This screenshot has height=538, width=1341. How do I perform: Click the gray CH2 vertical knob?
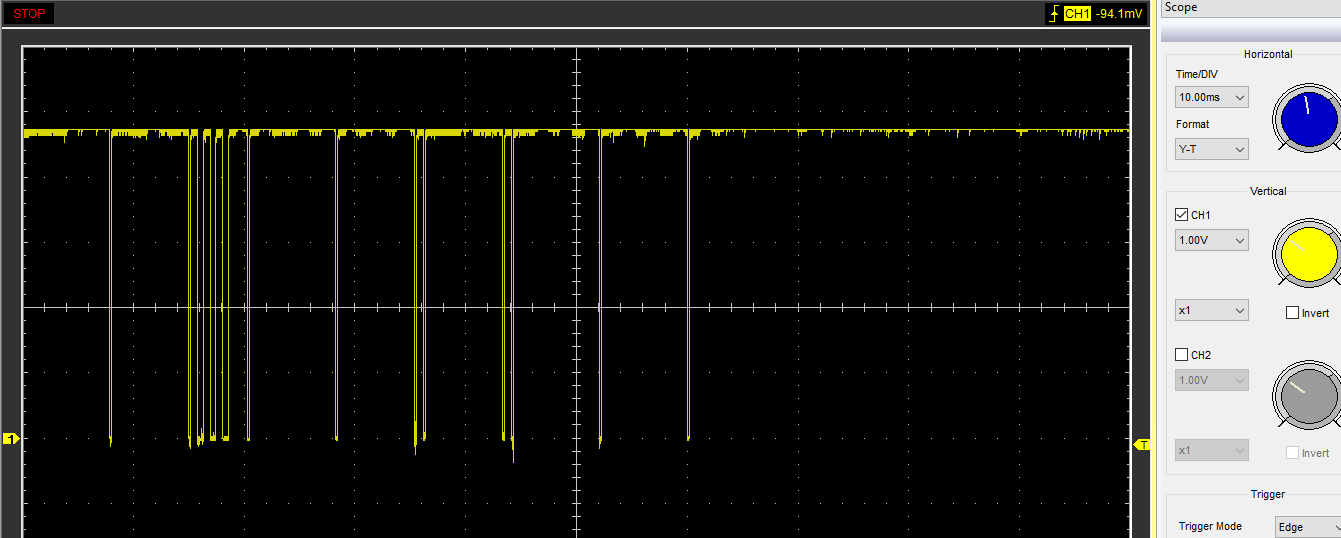coord(1309,396)
